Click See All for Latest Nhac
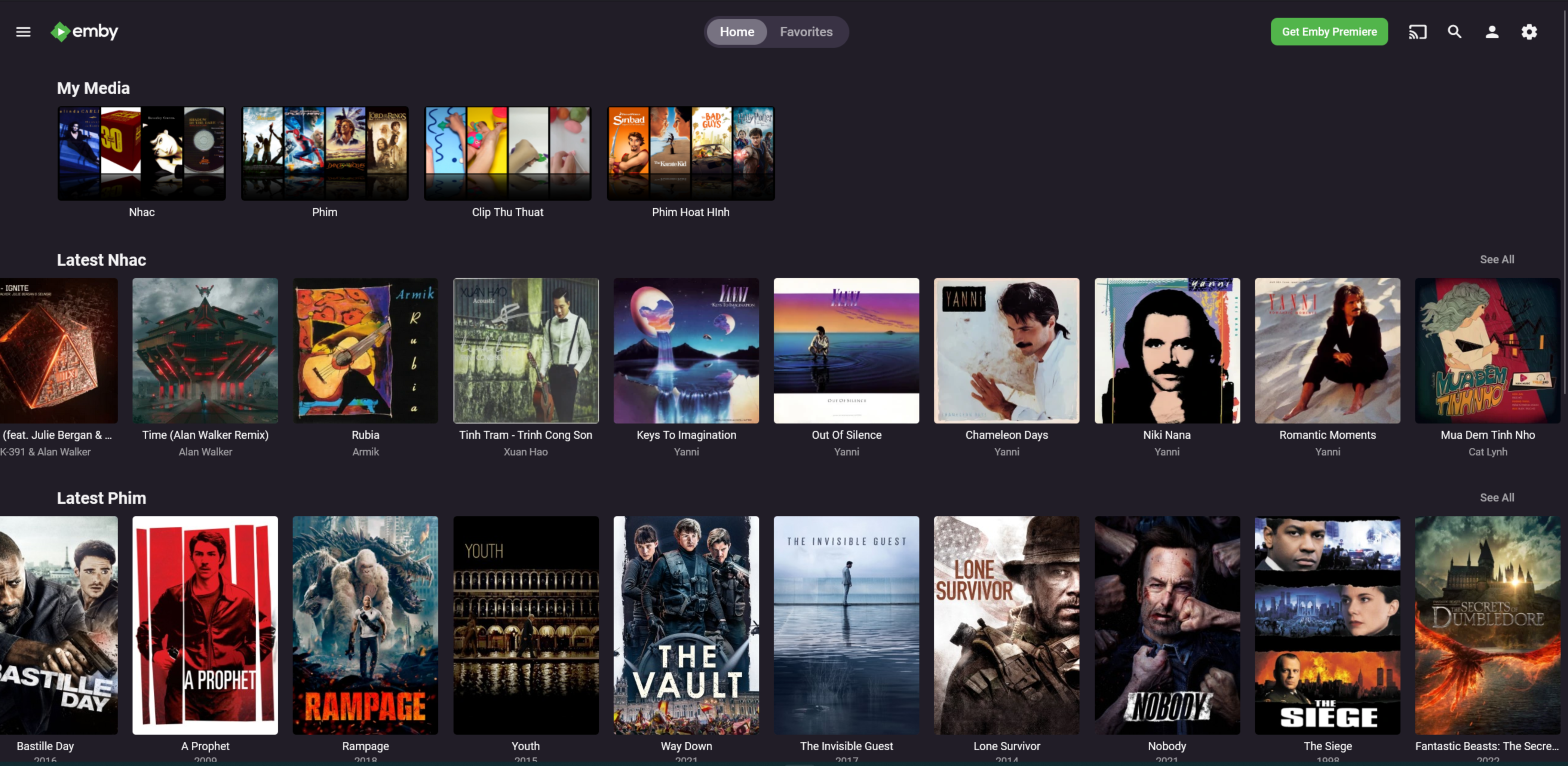Image resolution: width=1568 pixels, height=766 pixels. pyautogui.click(x=1497, y=259)
